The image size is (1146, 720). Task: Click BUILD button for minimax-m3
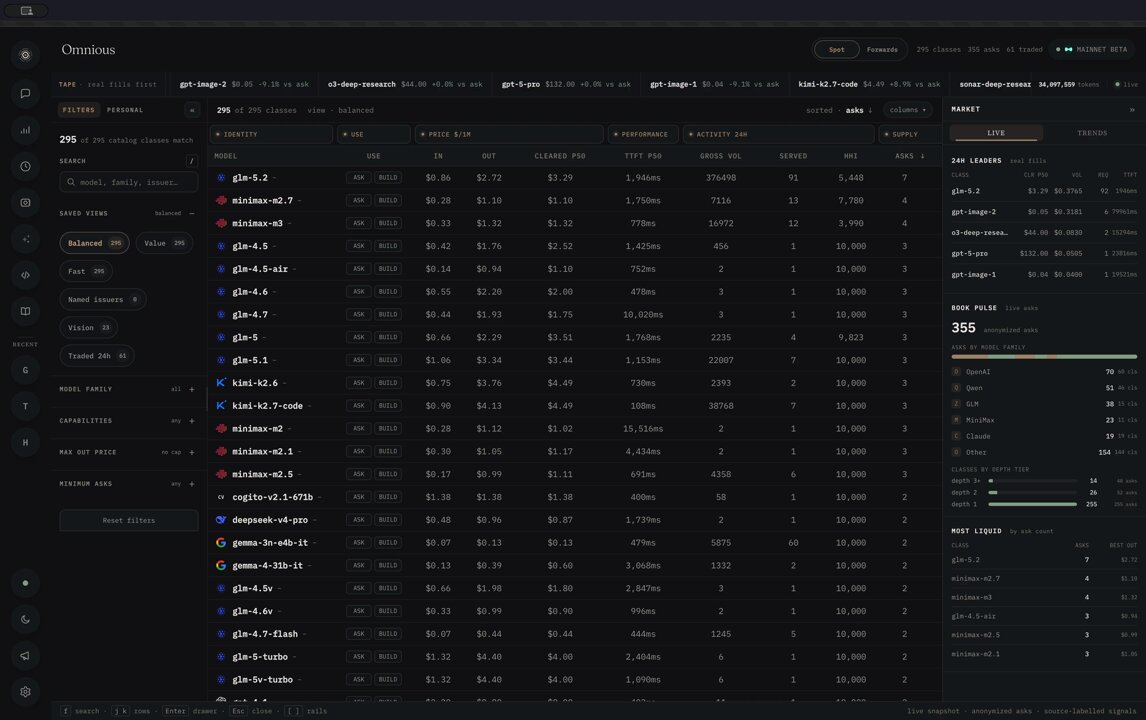click(388, 223)
